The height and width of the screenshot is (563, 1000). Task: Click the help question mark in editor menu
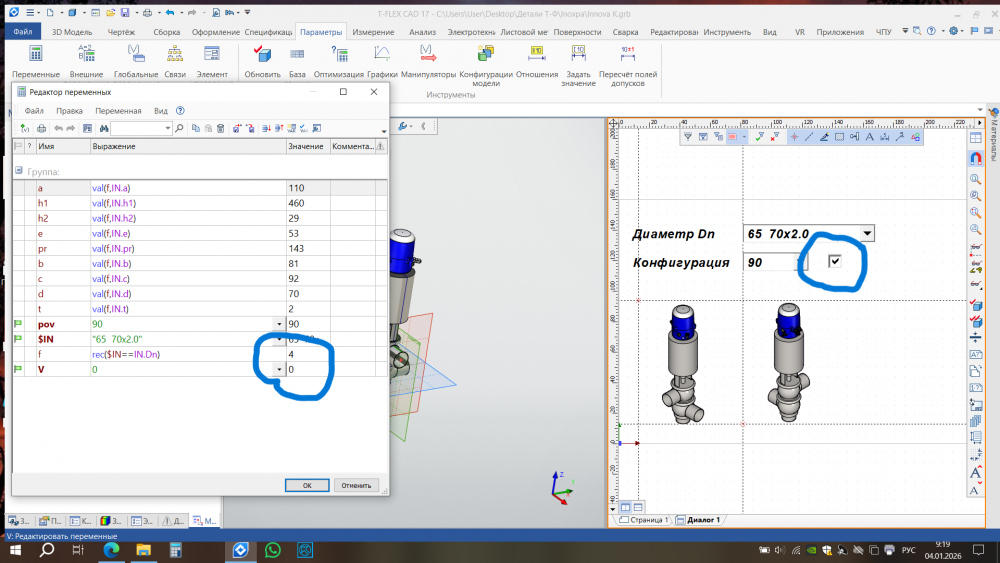click(180, 111)
